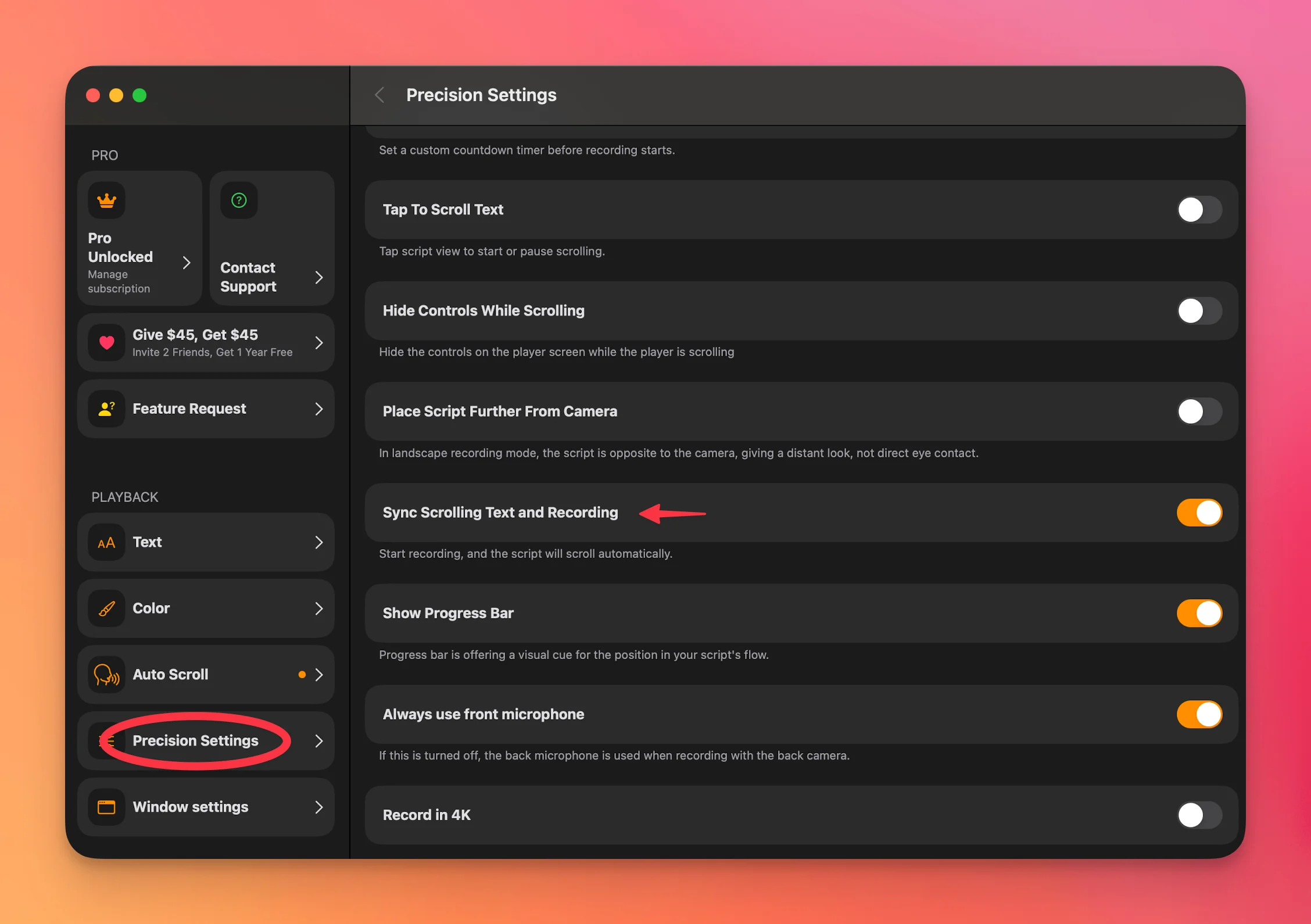The height and width of the screenshot is (924, 1311).
Task: Enable Tap To Scroll Text
Action: click(1198, 209)
